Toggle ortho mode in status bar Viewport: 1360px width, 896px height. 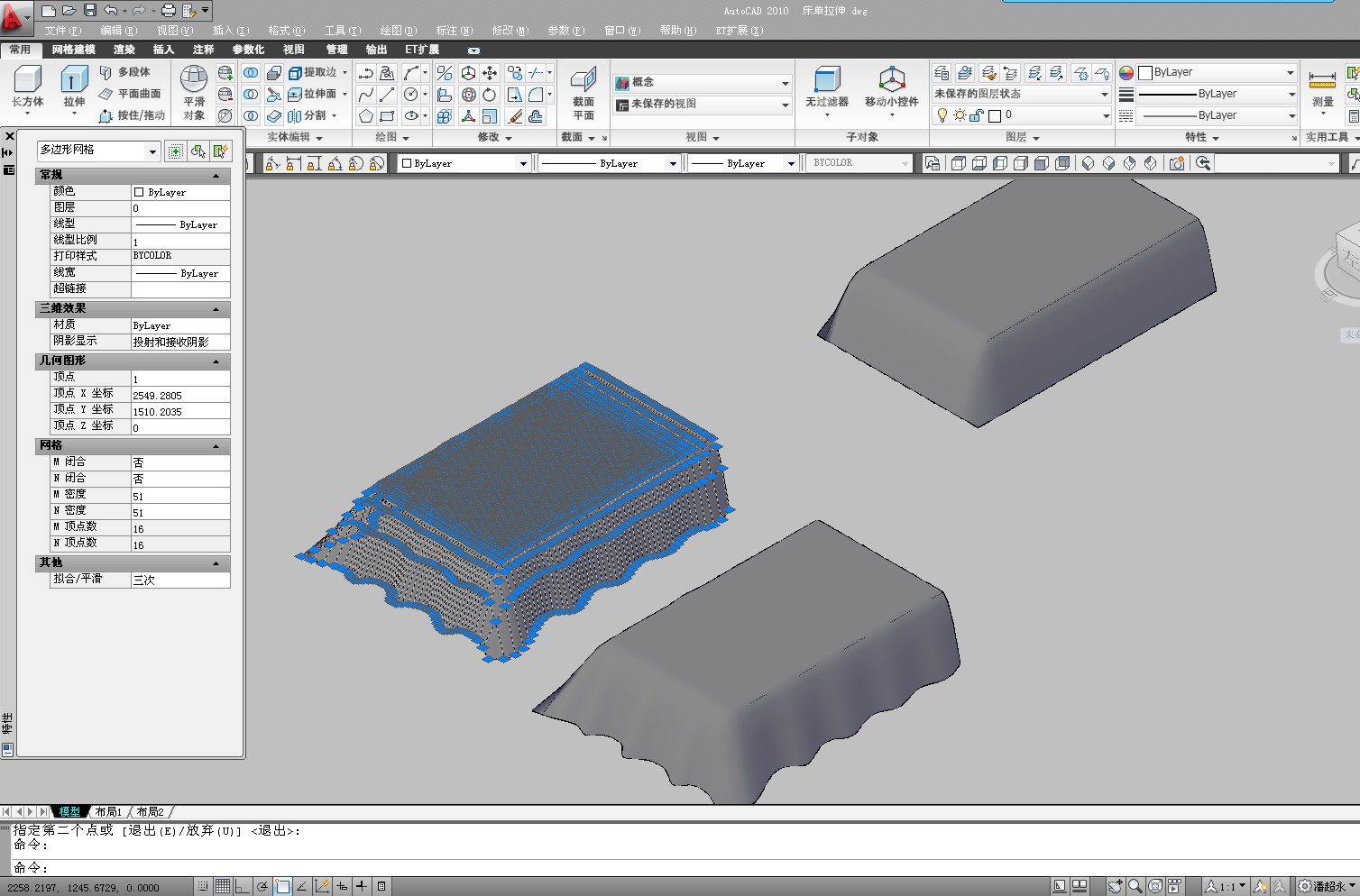[243, 887]
